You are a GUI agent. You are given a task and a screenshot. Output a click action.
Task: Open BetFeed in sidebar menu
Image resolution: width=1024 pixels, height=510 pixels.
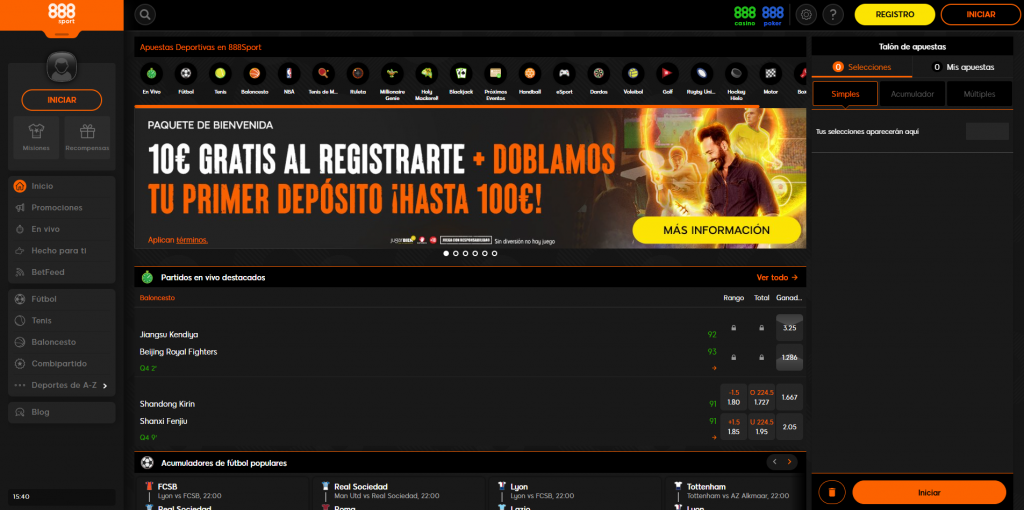tap(62, 272)
